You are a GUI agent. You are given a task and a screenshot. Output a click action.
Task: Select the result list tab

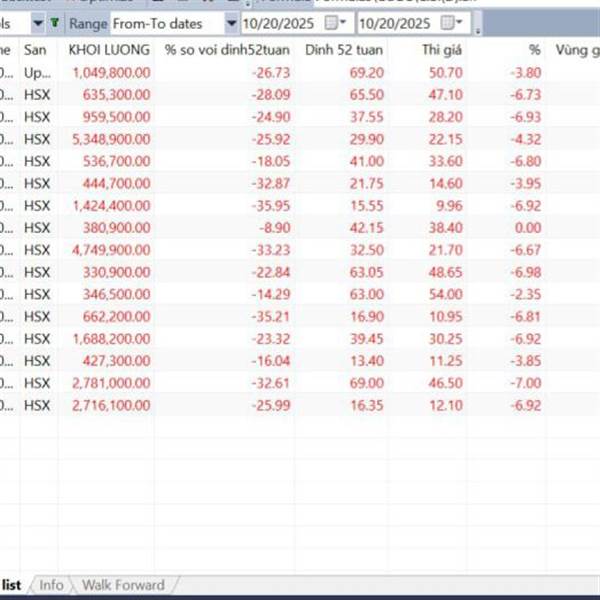[12, 585]
